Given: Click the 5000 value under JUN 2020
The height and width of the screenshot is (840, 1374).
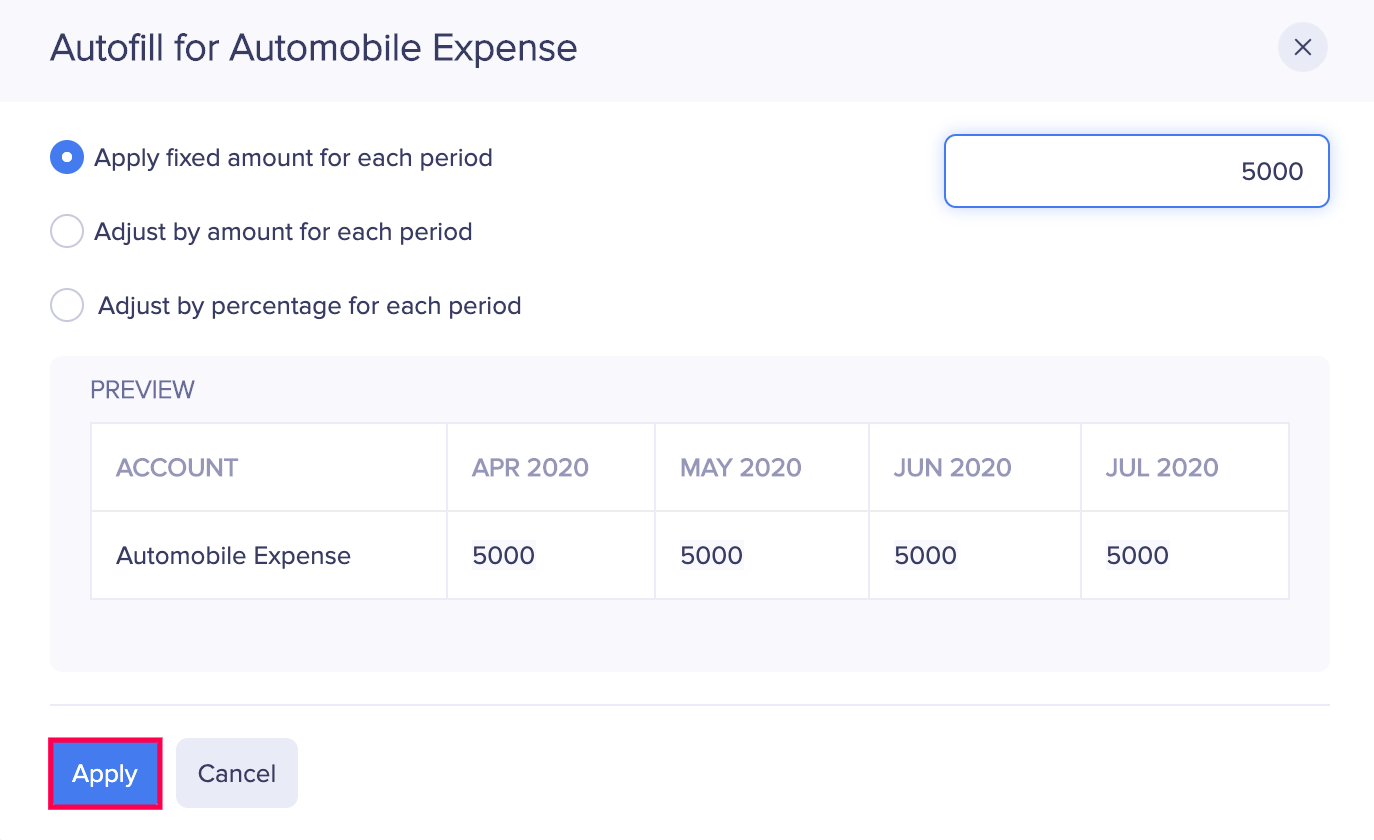Looking at the screenshot, I should tap(925, 555).
